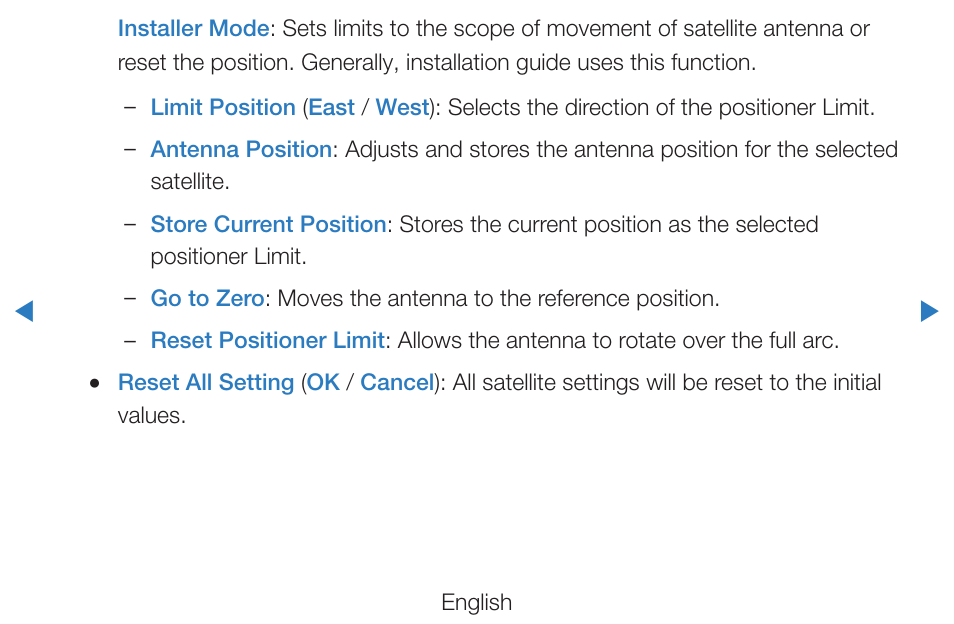Click dash marker before Limit Position
The height and width of the screenshot is (624, 954).
pos(130,108)
